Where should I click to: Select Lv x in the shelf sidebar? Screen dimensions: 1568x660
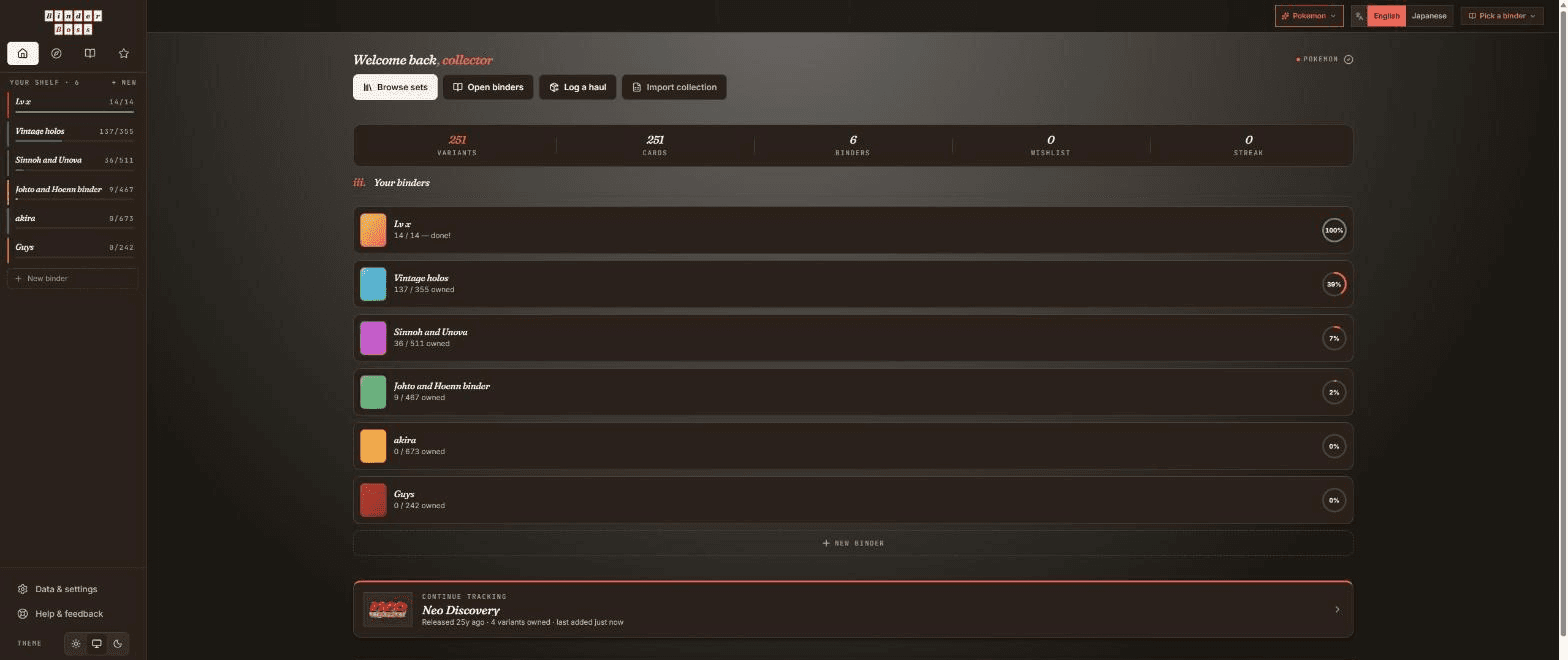tap(73, 103)
